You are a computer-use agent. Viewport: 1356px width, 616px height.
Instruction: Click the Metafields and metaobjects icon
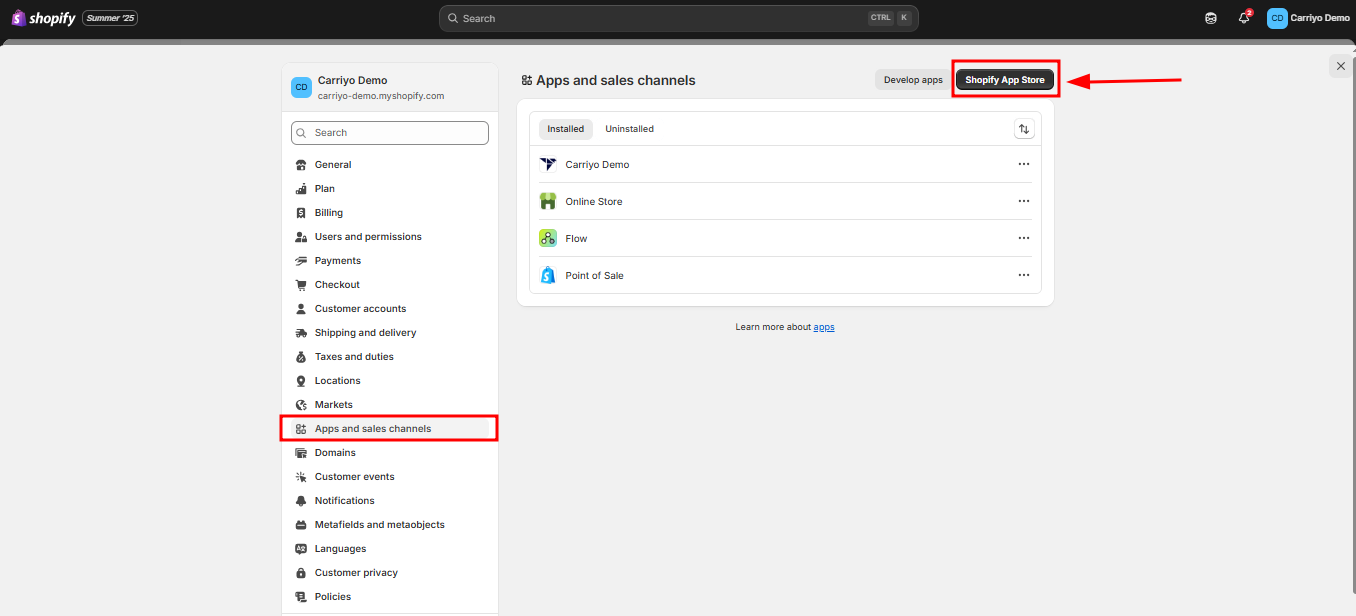(301, 525)
